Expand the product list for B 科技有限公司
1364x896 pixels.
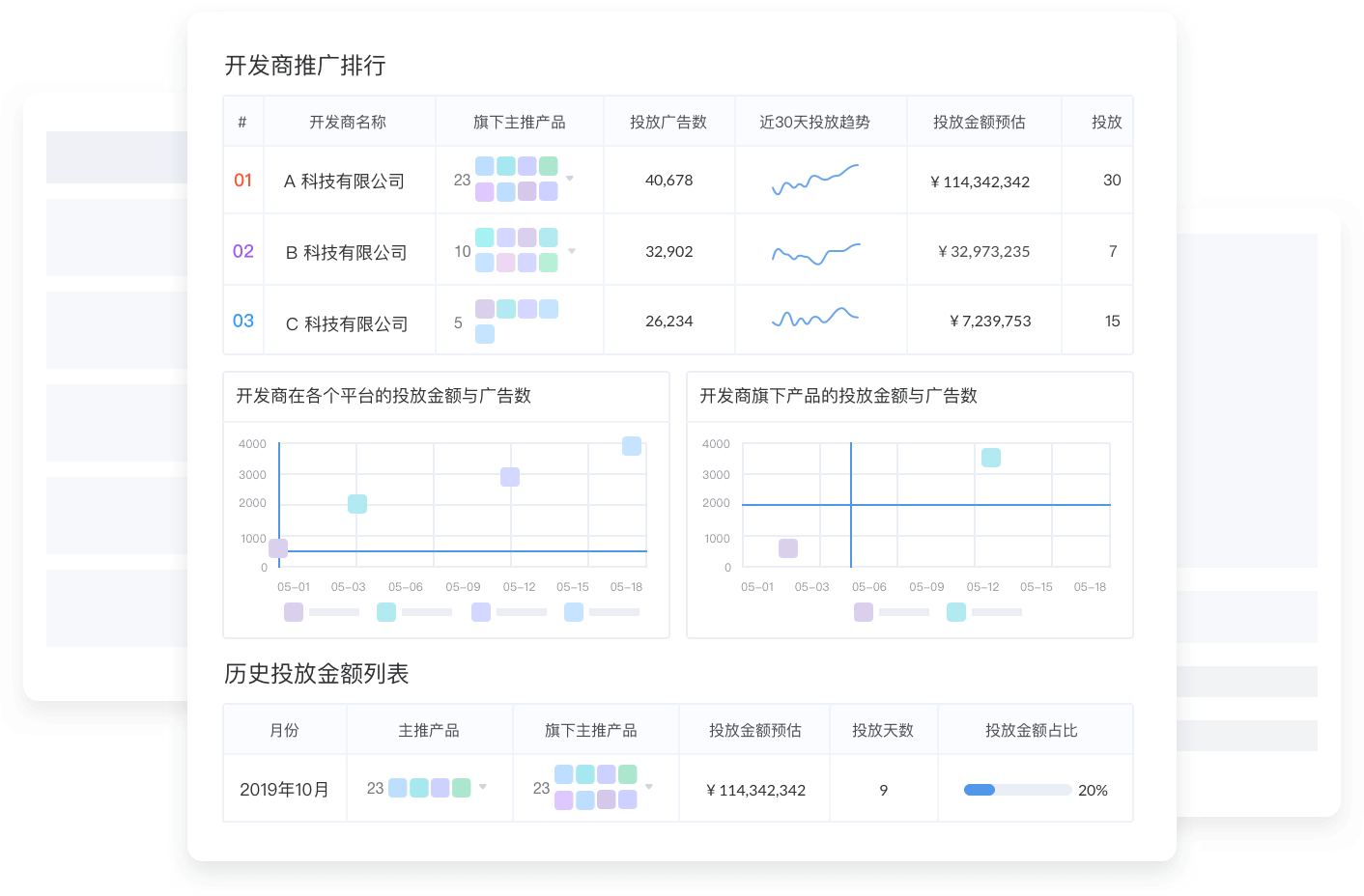coord(571,250)
